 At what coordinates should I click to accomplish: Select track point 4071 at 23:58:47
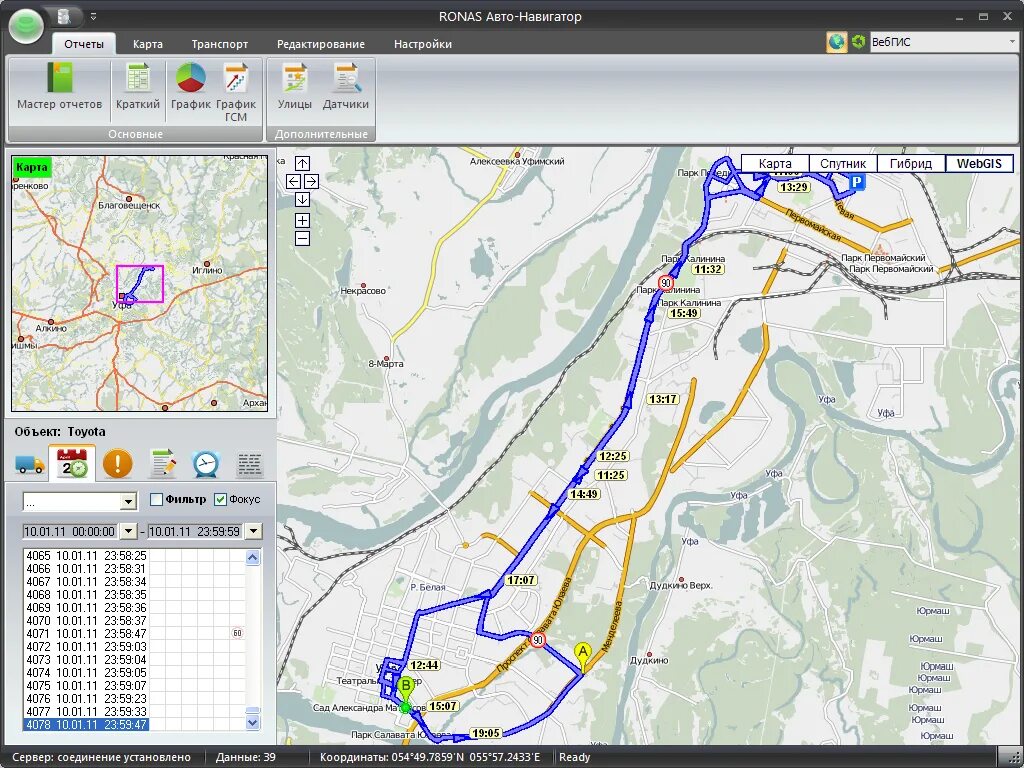pos(86,633)
